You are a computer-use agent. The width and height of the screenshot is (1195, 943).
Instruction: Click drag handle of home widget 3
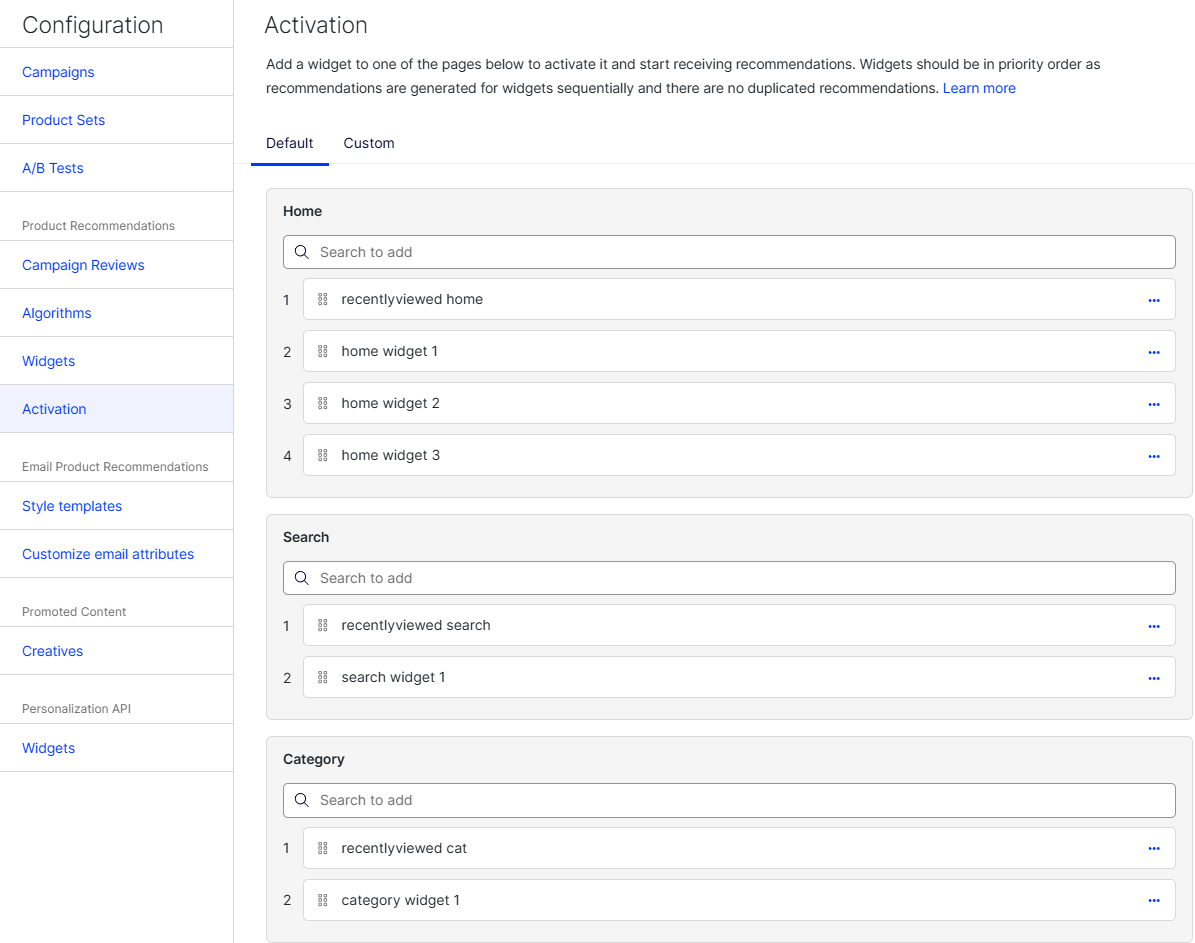pos(323,455)
